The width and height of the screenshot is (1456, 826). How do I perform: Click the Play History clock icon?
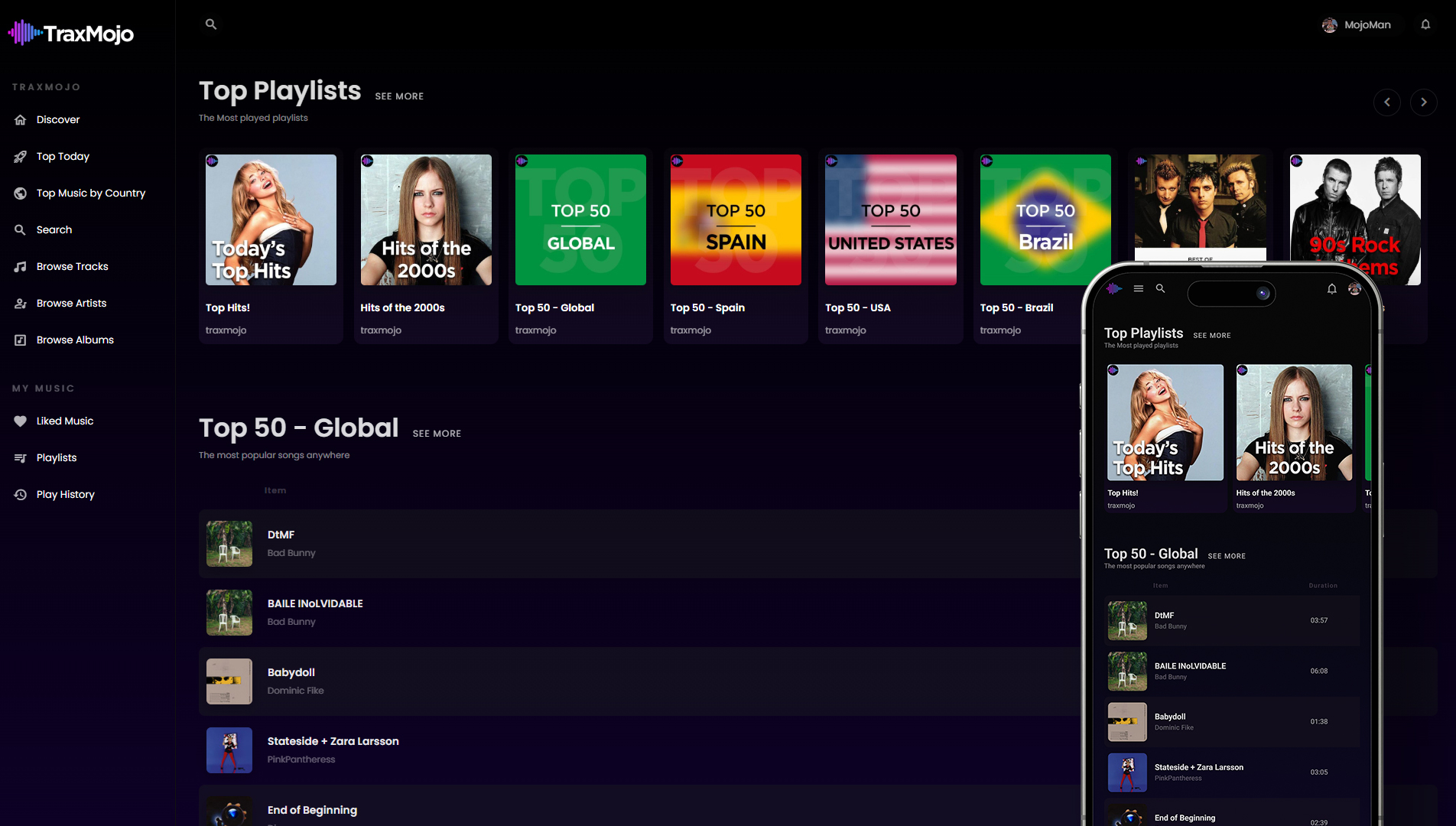coord(21,495)
